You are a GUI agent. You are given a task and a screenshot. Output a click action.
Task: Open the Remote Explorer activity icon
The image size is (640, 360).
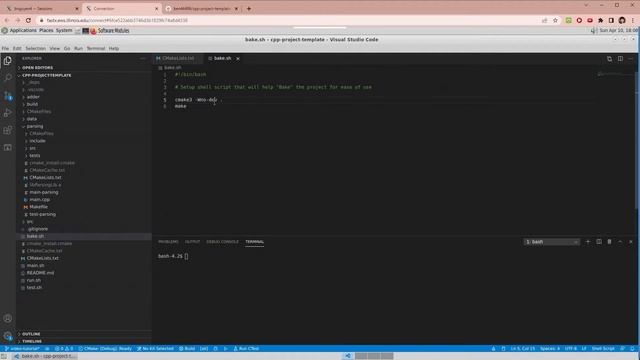8,147
